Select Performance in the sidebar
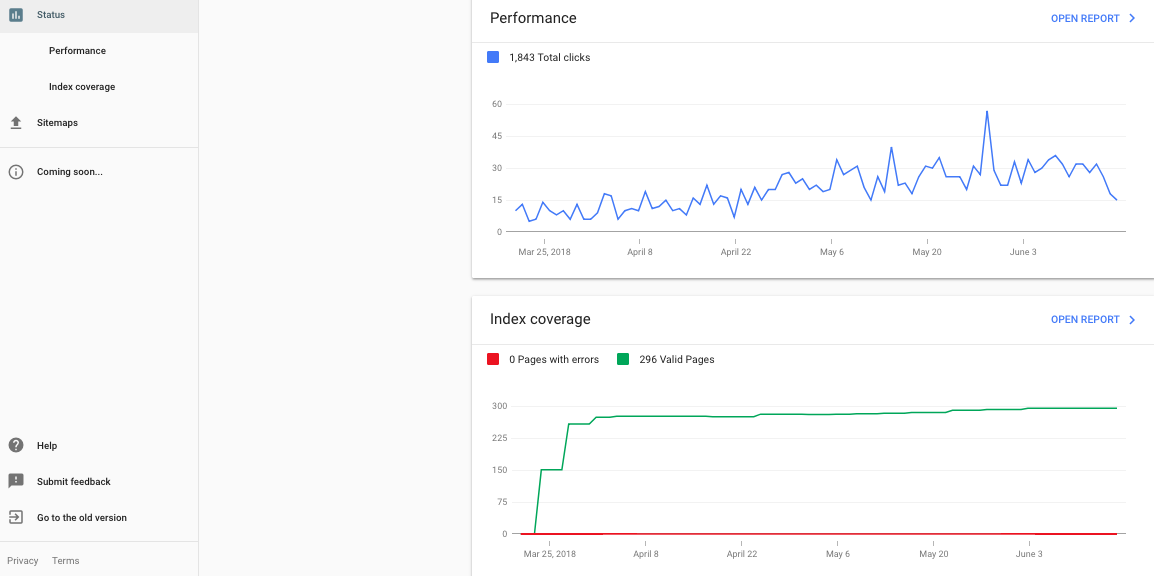1154x576 pixels. click(x=78, y=50)
